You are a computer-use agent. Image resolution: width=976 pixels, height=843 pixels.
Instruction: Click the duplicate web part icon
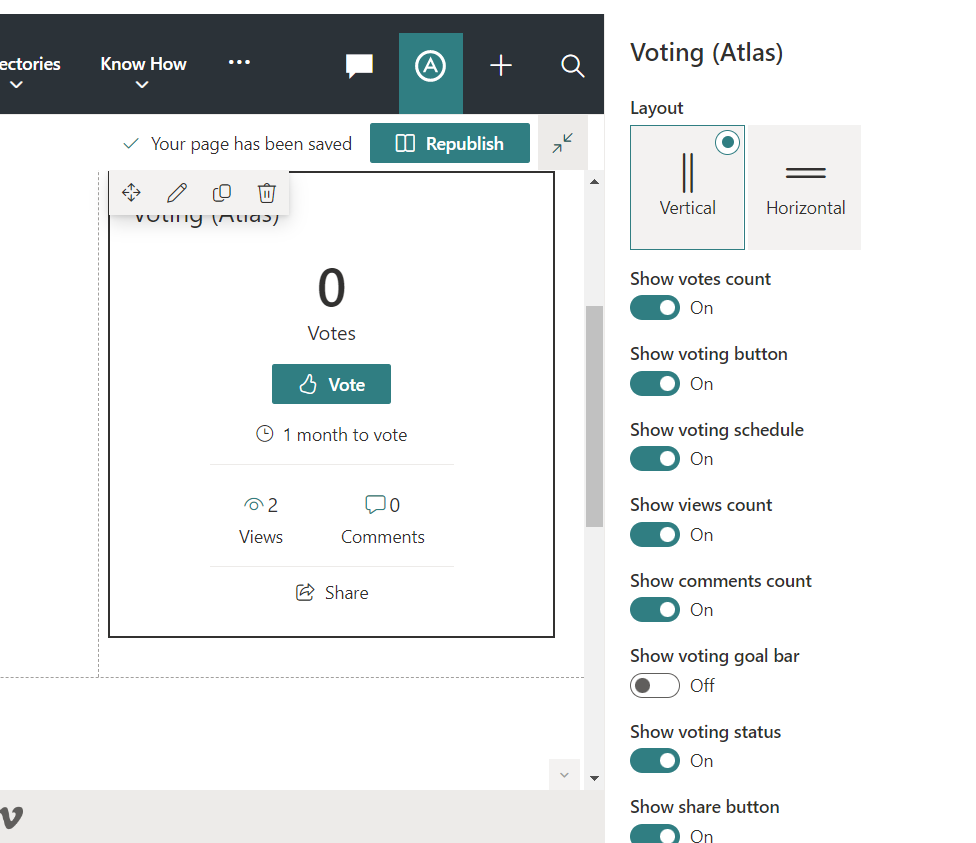click(x=222, y=193)
